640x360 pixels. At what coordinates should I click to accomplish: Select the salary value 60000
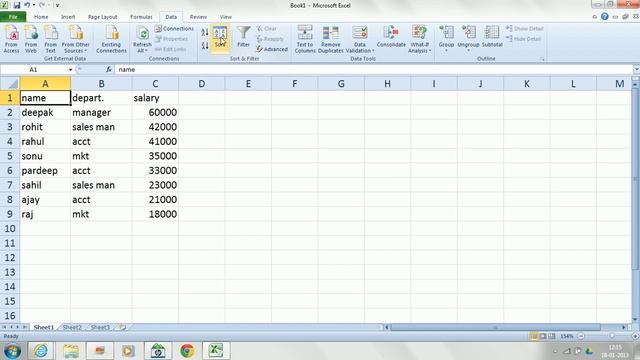pyautogui.click(x=155, y=113)
